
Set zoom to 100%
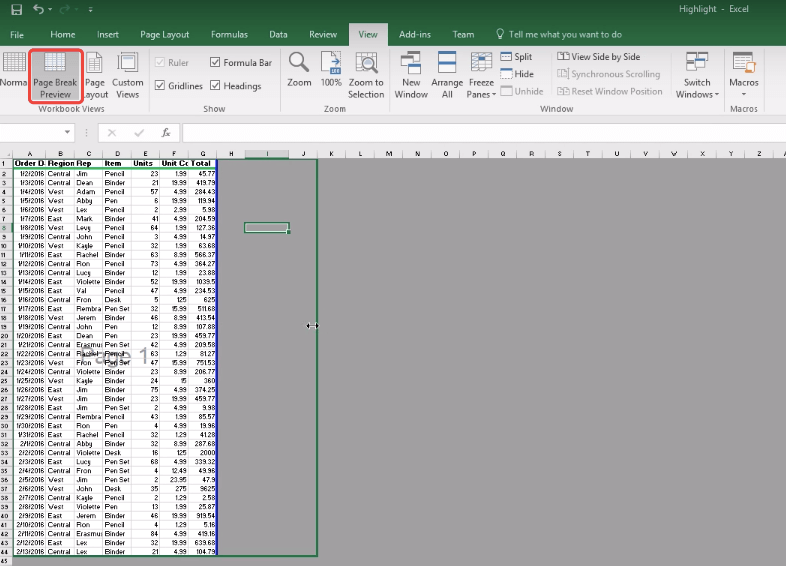click(x=331, y=72)
